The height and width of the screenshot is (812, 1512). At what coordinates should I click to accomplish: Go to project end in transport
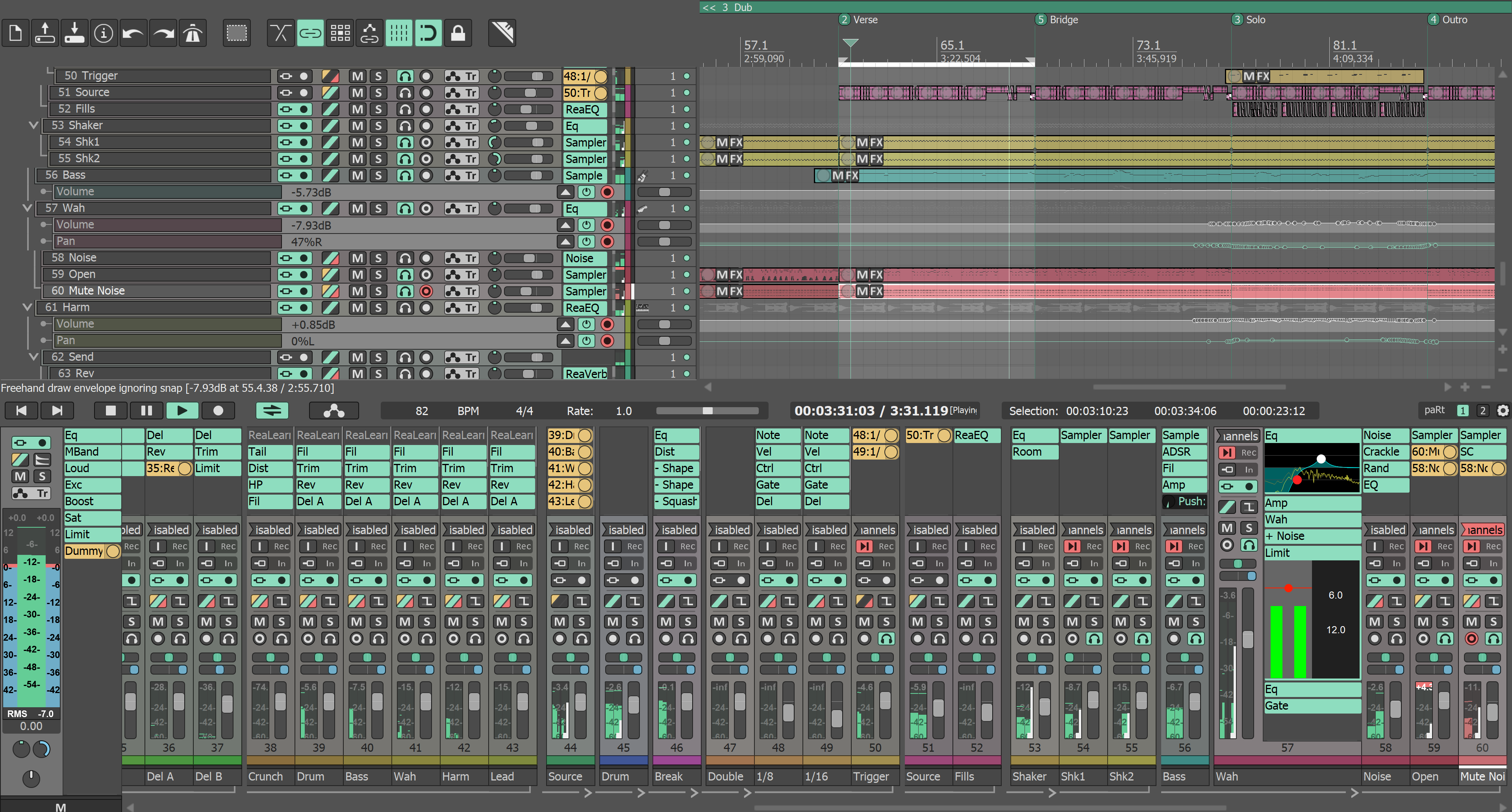coord(57,410)
